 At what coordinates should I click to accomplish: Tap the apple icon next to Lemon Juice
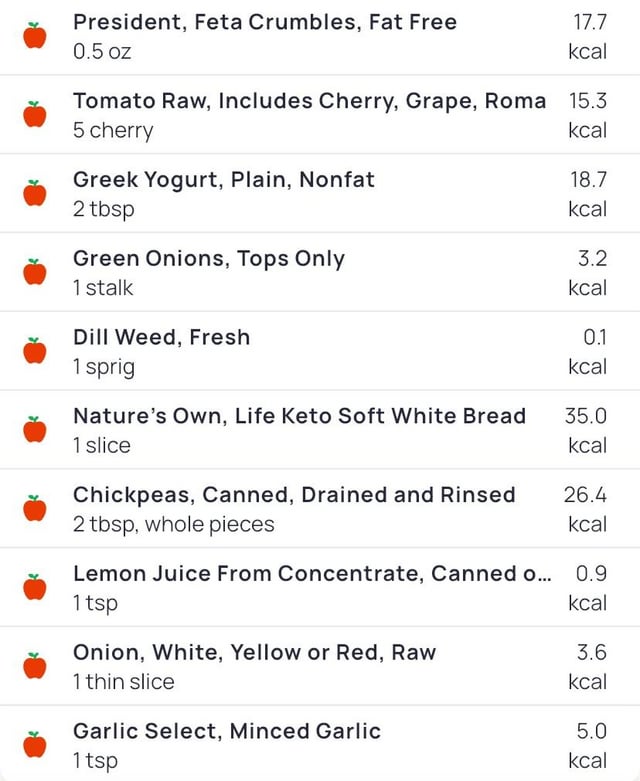pos(35,587)
